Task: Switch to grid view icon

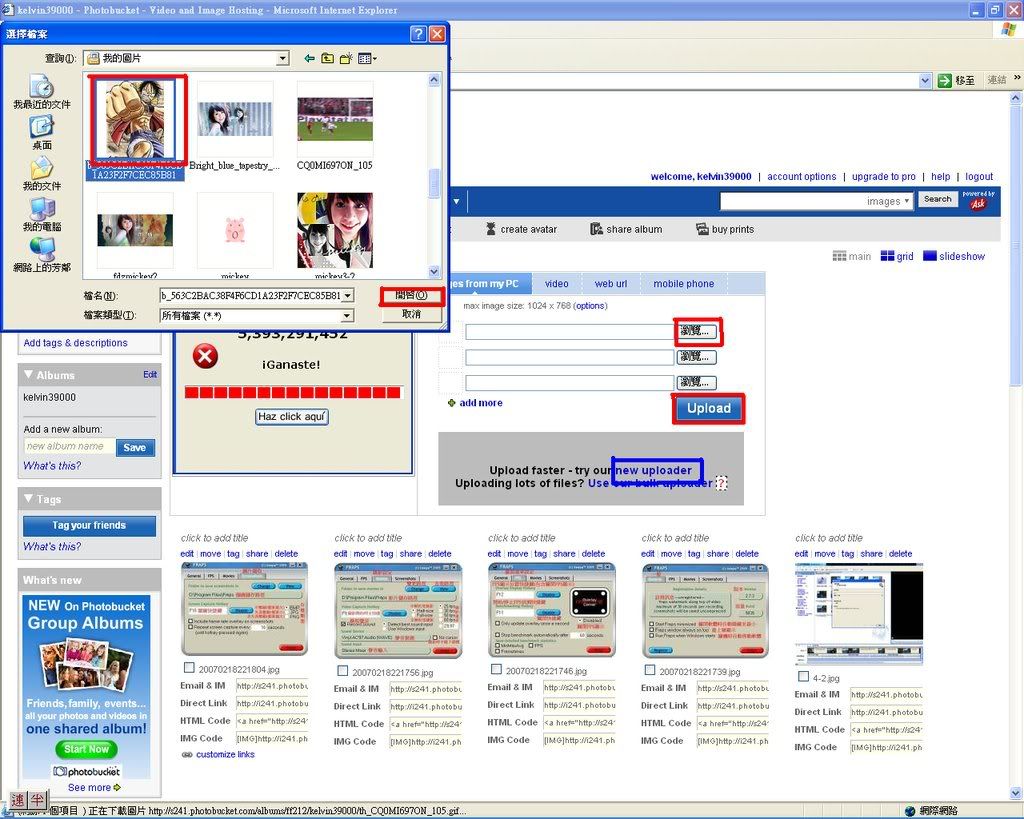Action: (887, 256)
